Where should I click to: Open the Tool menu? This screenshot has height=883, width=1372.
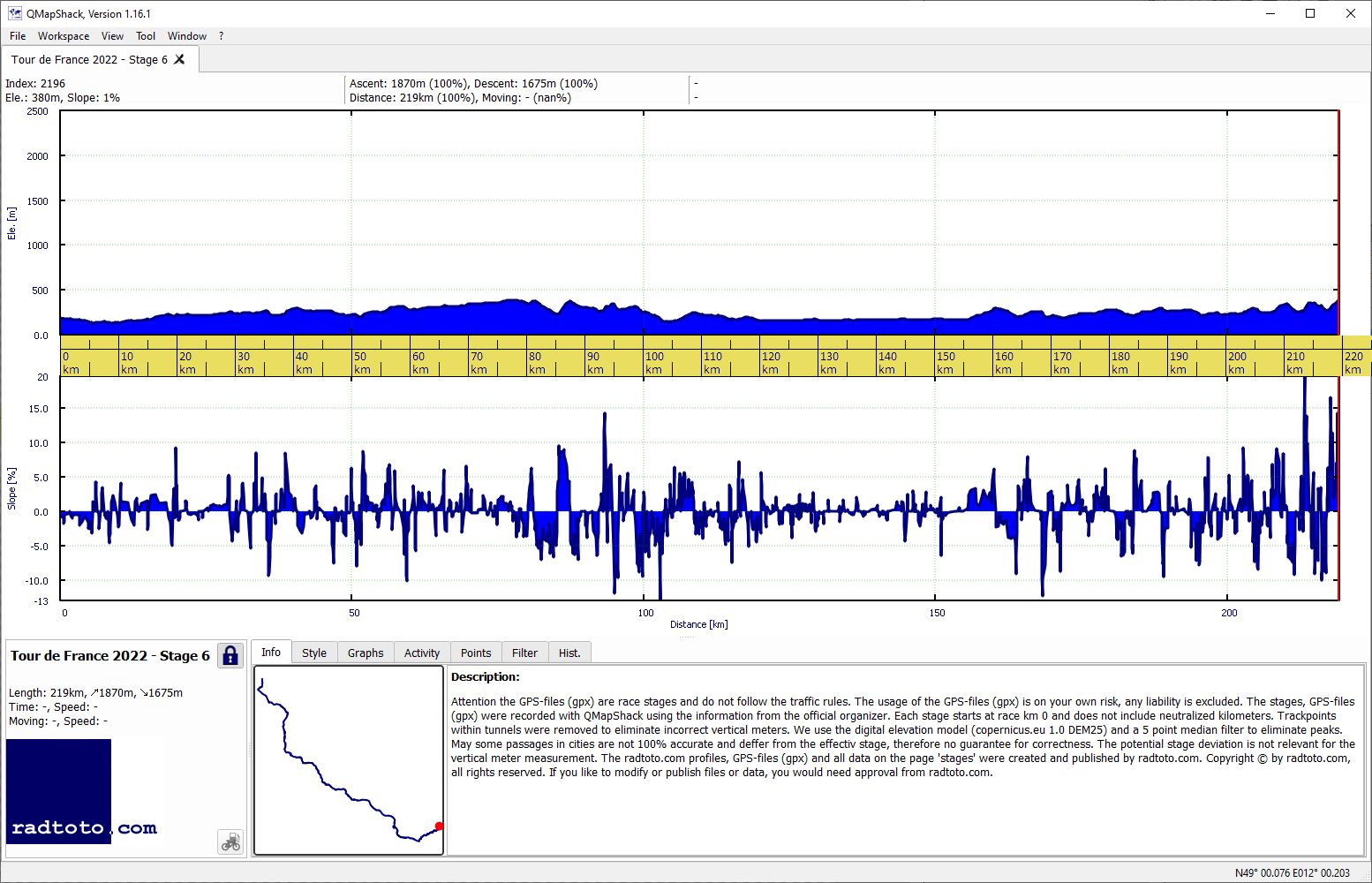146,36
